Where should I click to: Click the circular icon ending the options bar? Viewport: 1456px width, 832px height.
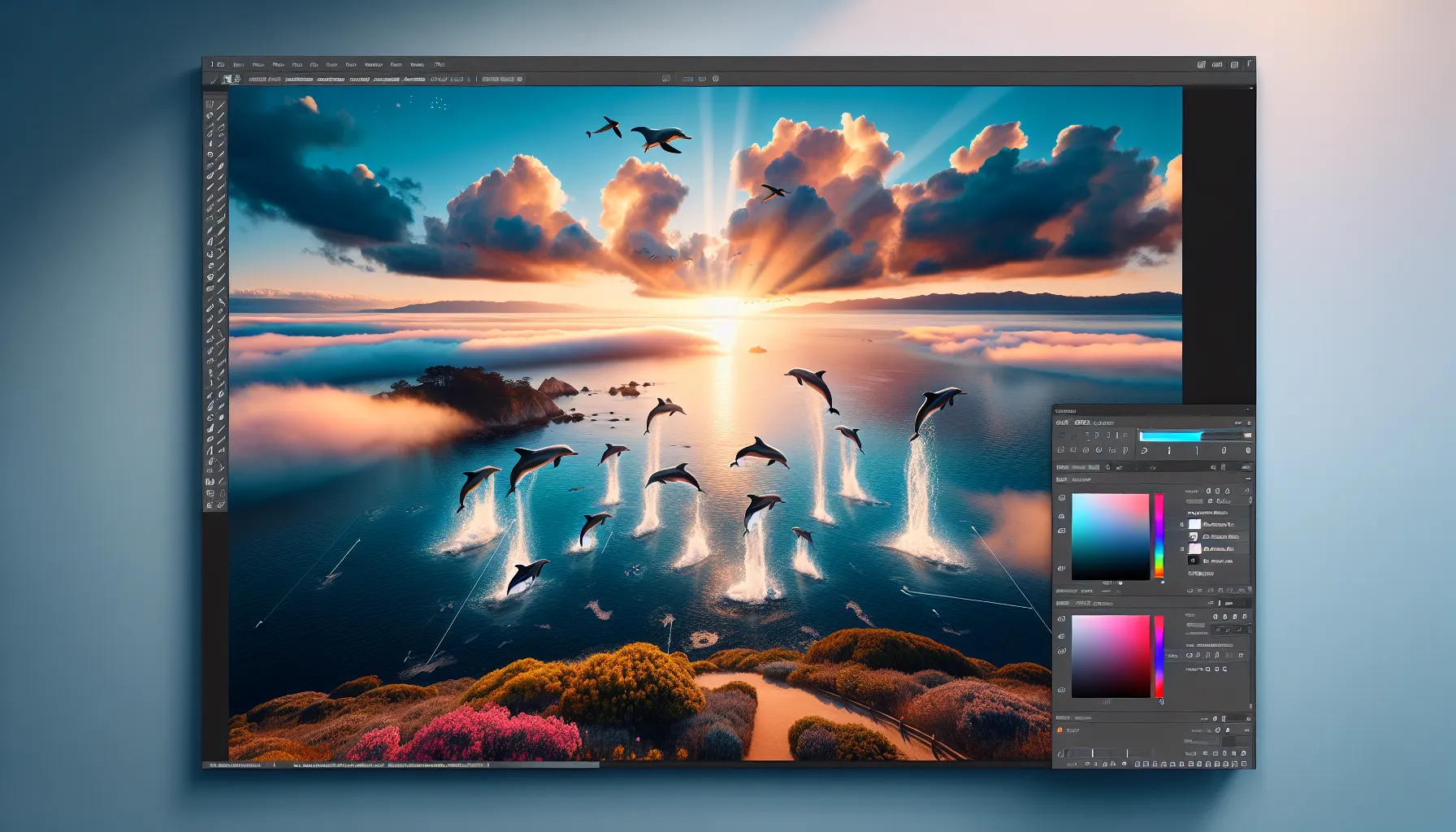click(716, 79)
